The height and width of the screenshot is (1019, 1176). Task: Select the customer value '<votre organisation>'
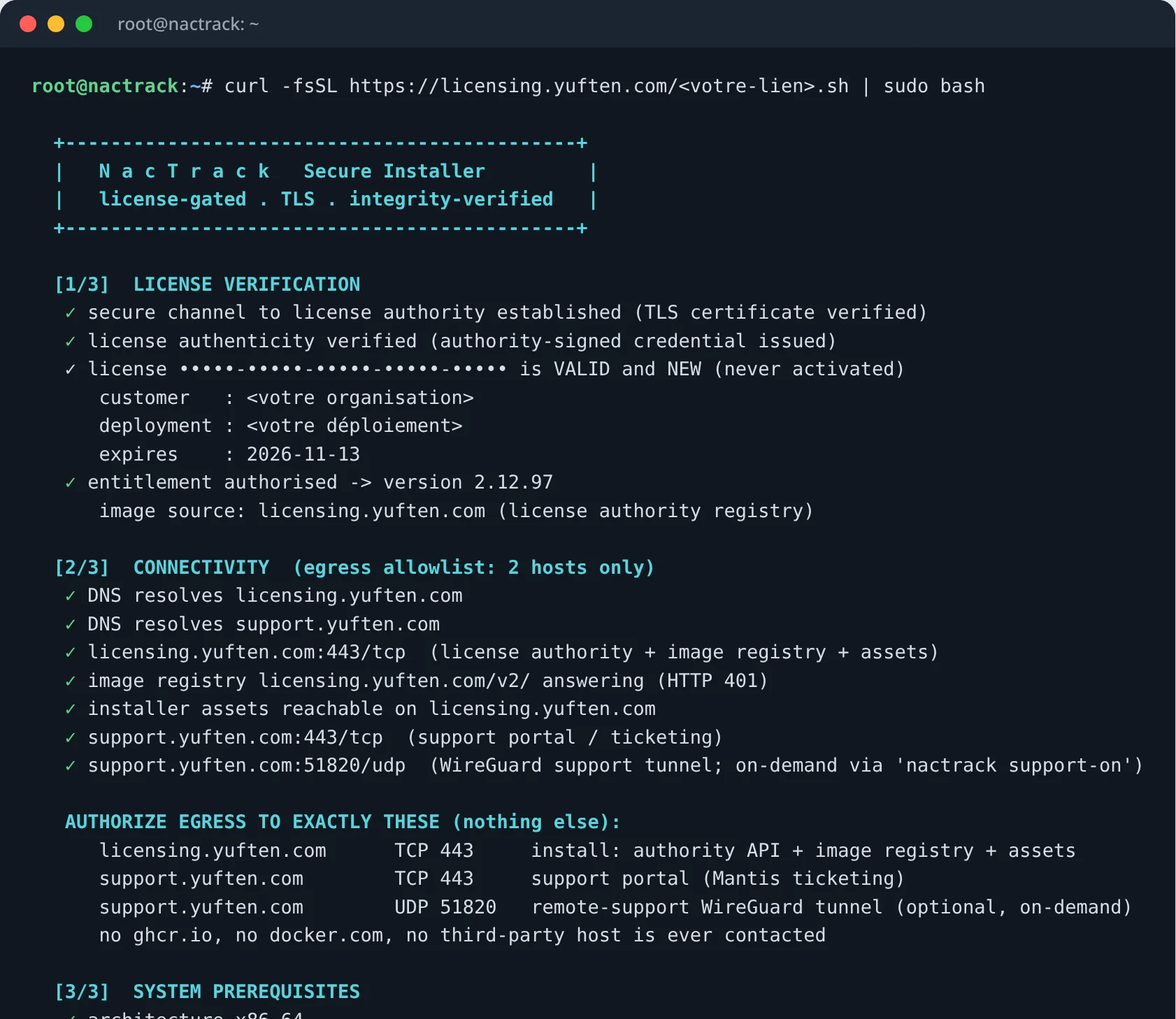pos(360,398)
